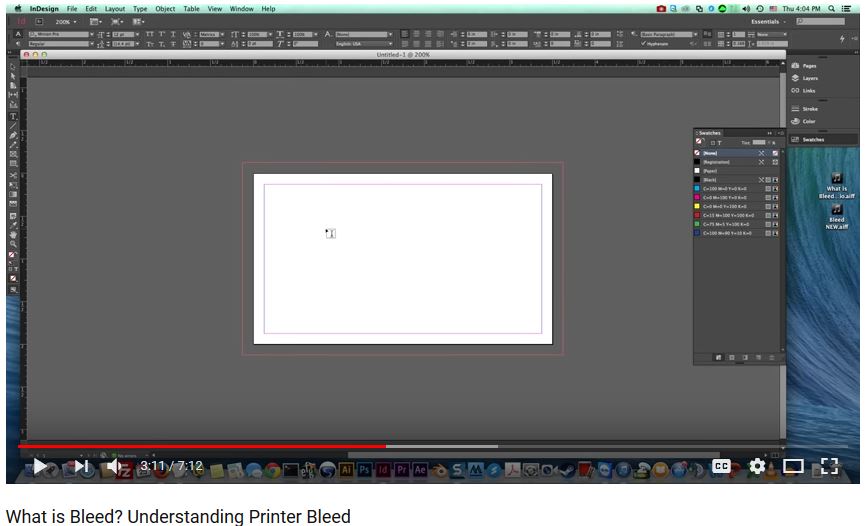
Task: Toggle closed captions on the video
Action: [x=721, y=466]
